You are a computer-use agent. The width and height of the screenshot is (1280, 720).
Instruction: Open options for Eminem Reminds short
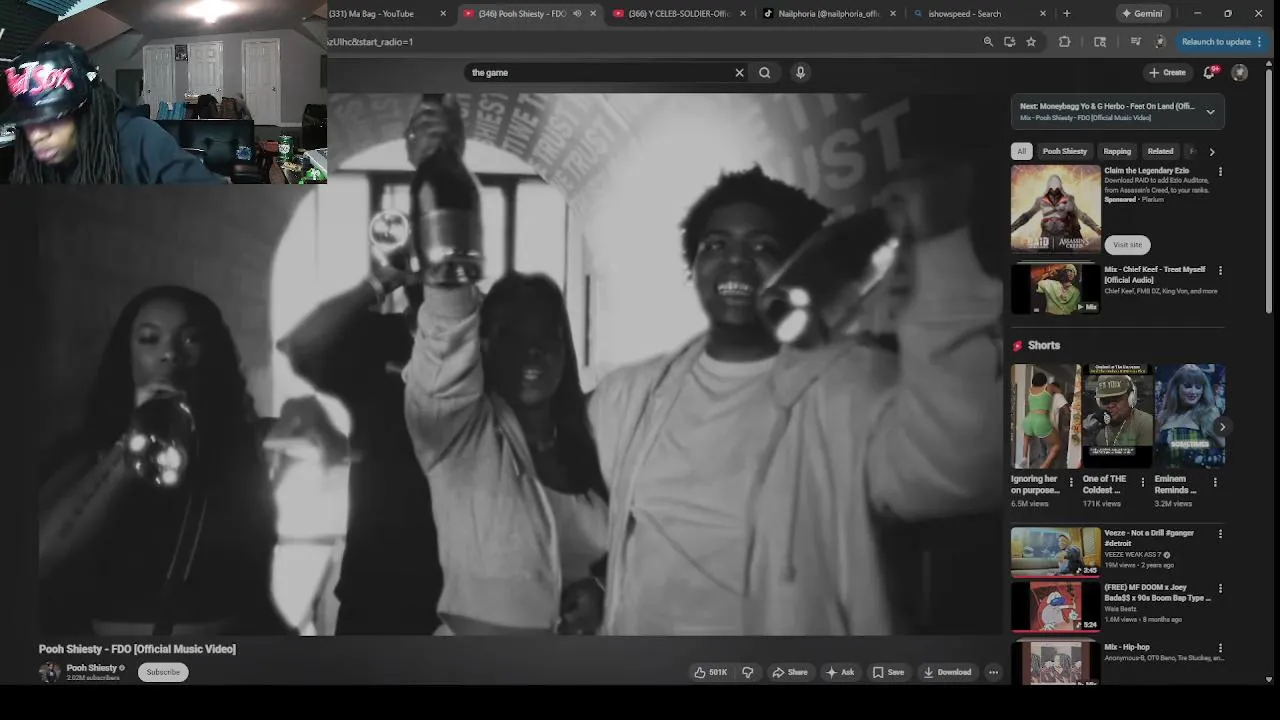pos(1215,482)
